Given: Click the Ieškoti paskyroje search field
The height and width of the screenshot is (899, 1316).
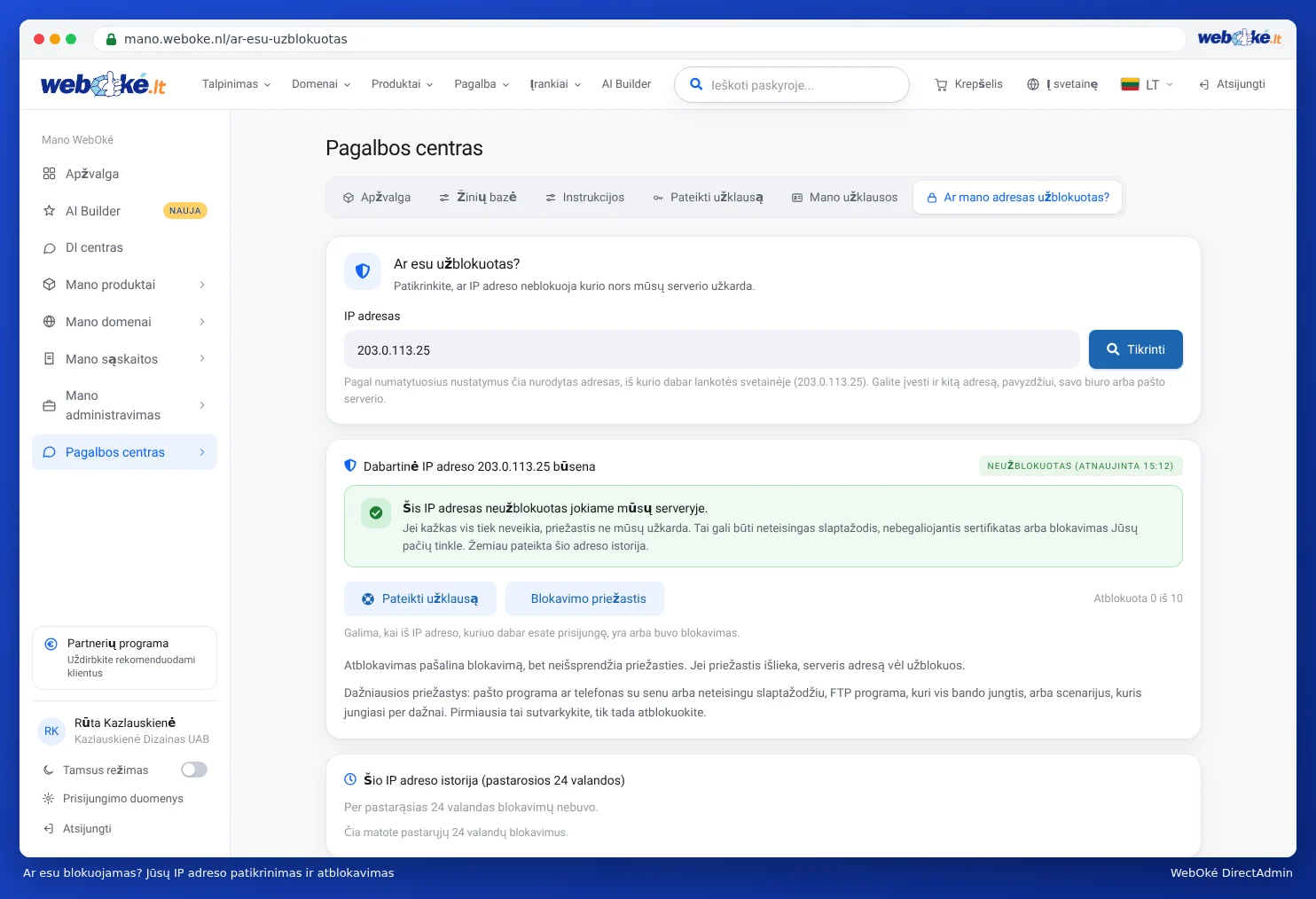Looking at the screenshot, I should [792, 85].
